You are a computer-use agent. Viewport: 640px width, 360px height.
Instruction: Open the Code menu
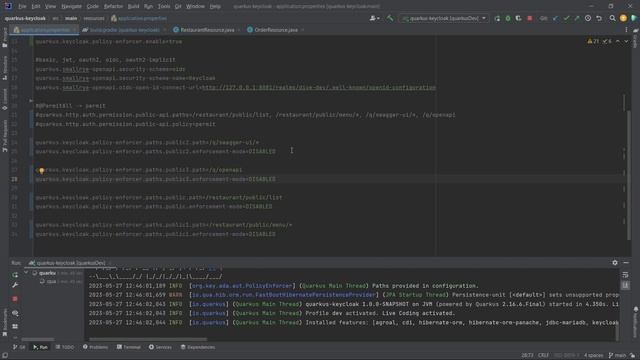pyautogui.click(x=93, y=6)
